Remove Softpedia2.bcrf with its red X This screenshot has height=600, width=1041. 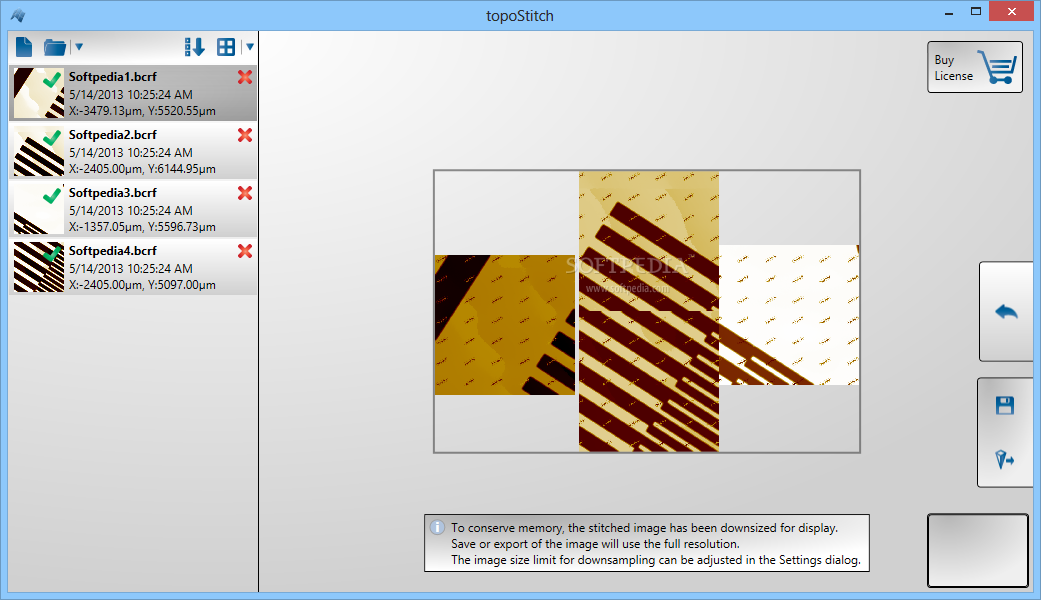(x=245, y=135)
